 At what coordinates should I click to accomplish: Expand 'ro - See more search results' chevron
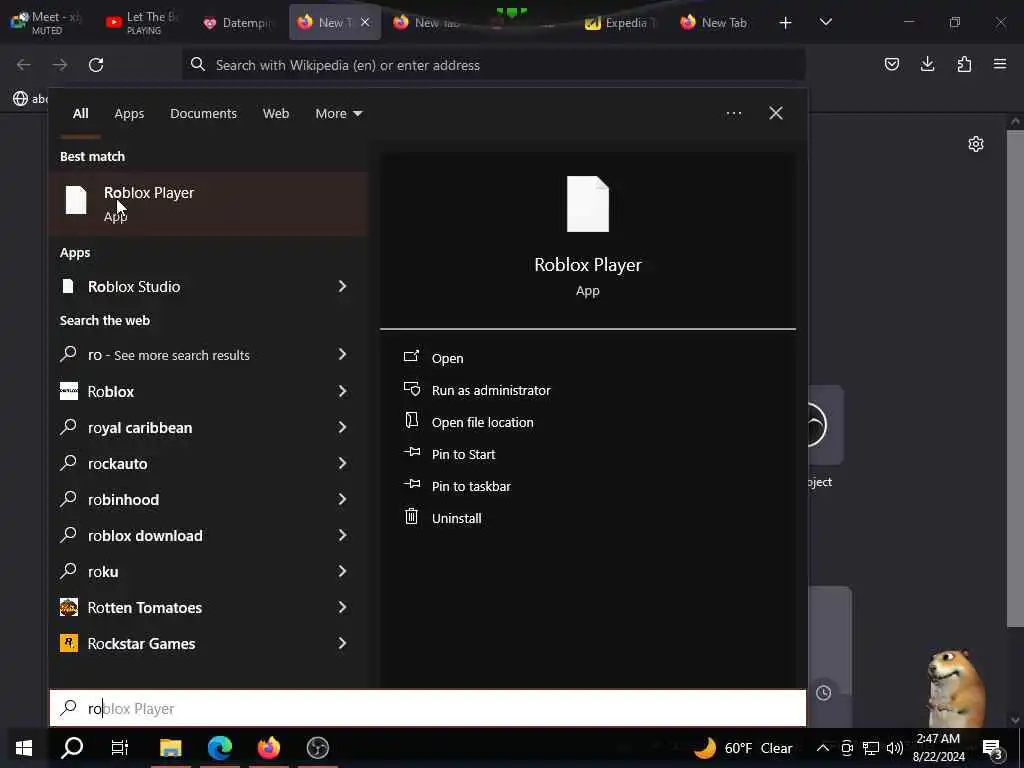[x=342, y=354]
